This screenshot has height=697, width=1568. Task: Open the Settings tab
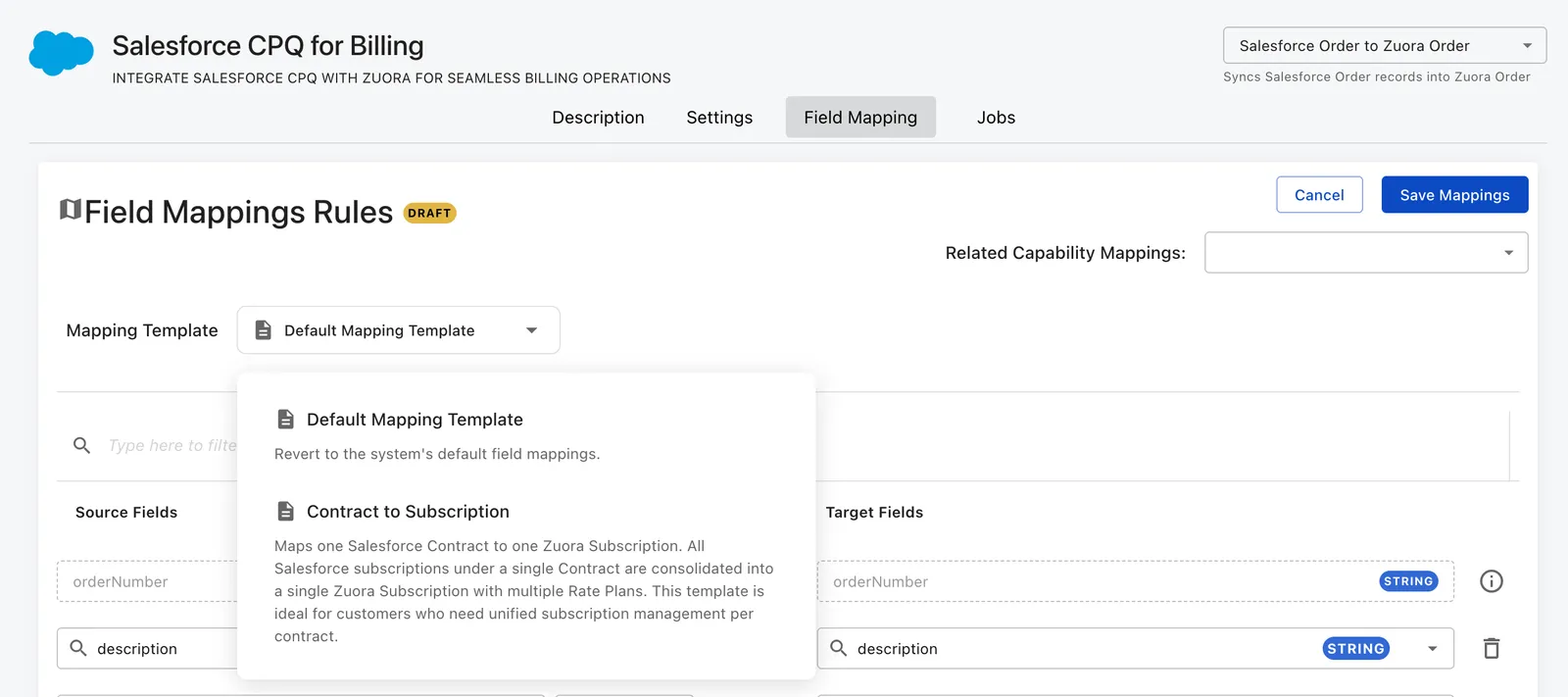pyautogui.click(x=719, y=118)
